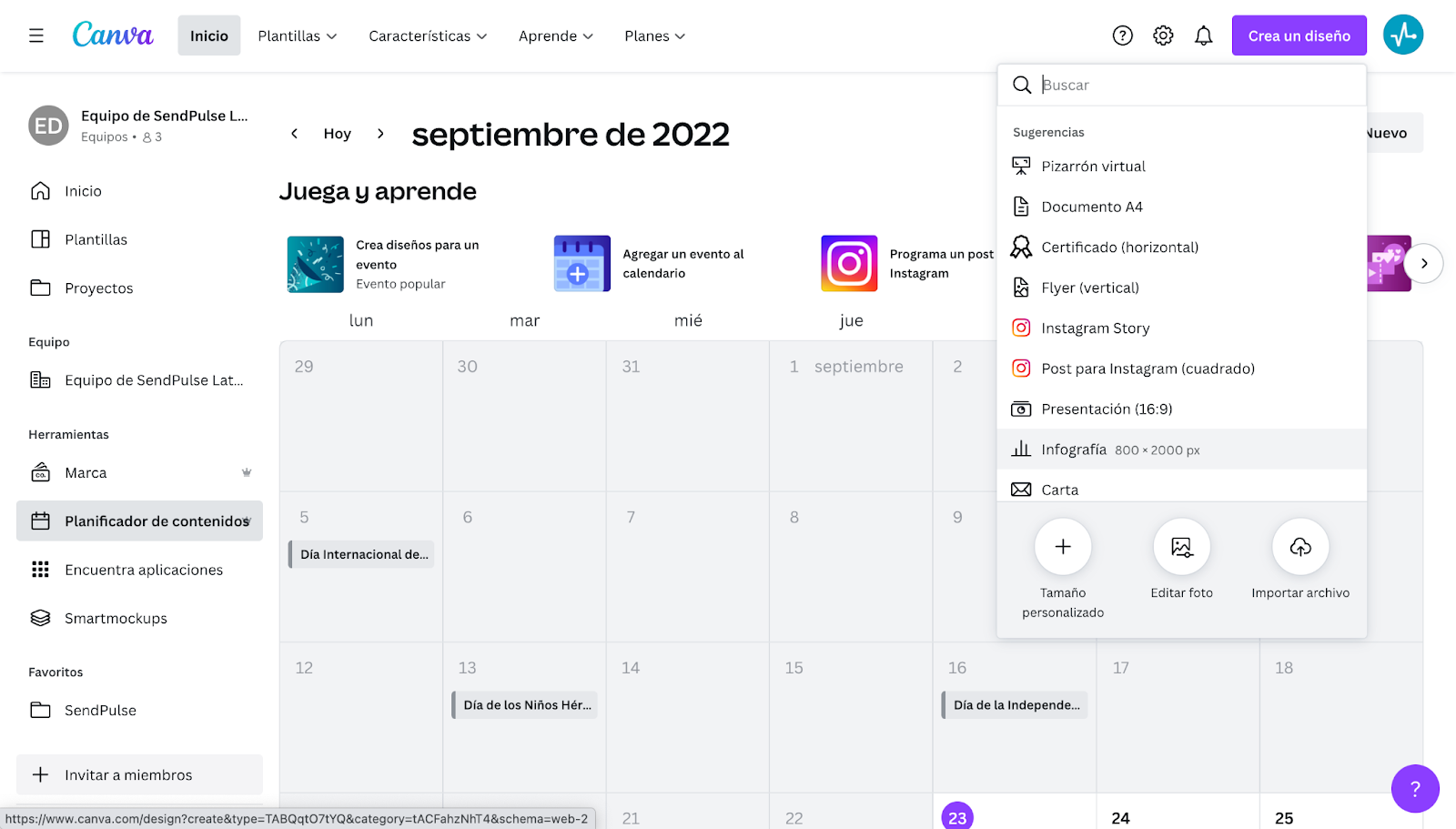The width and height of the screenshot is (1456, 829).
Task: Open the purple help bubble
Action: (1415, 788)
